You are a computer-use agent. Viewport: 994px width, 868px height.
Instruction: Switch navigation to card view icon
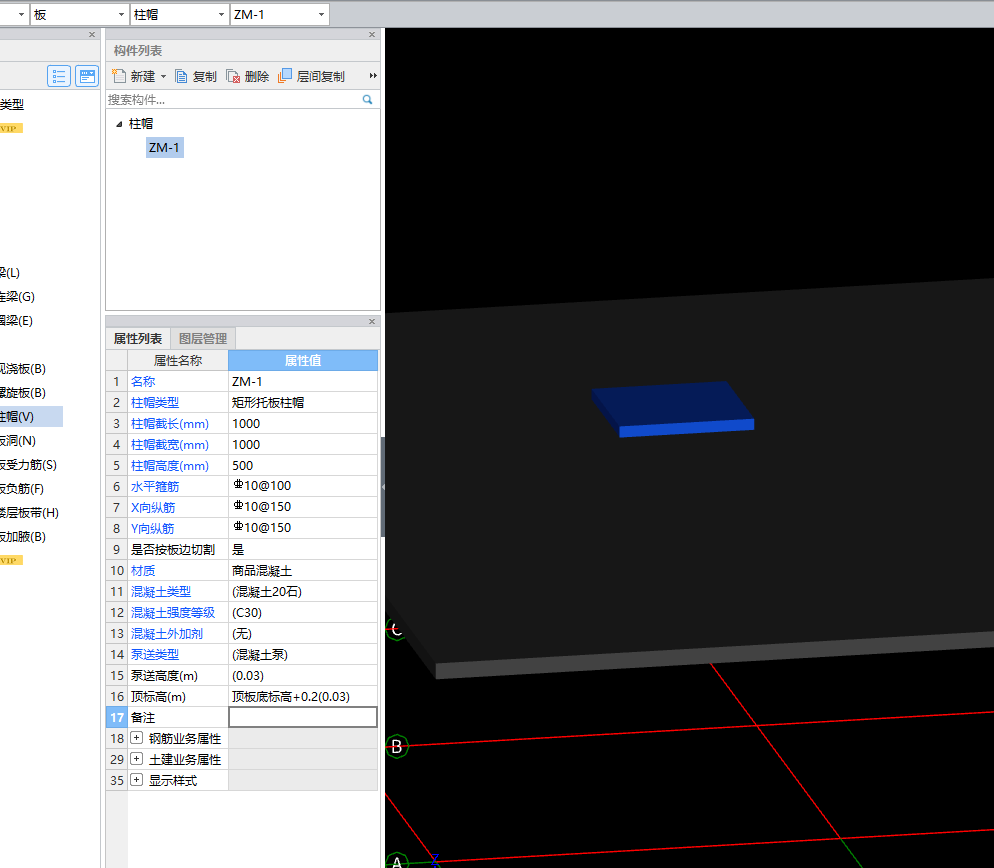(x=87, y=76)
